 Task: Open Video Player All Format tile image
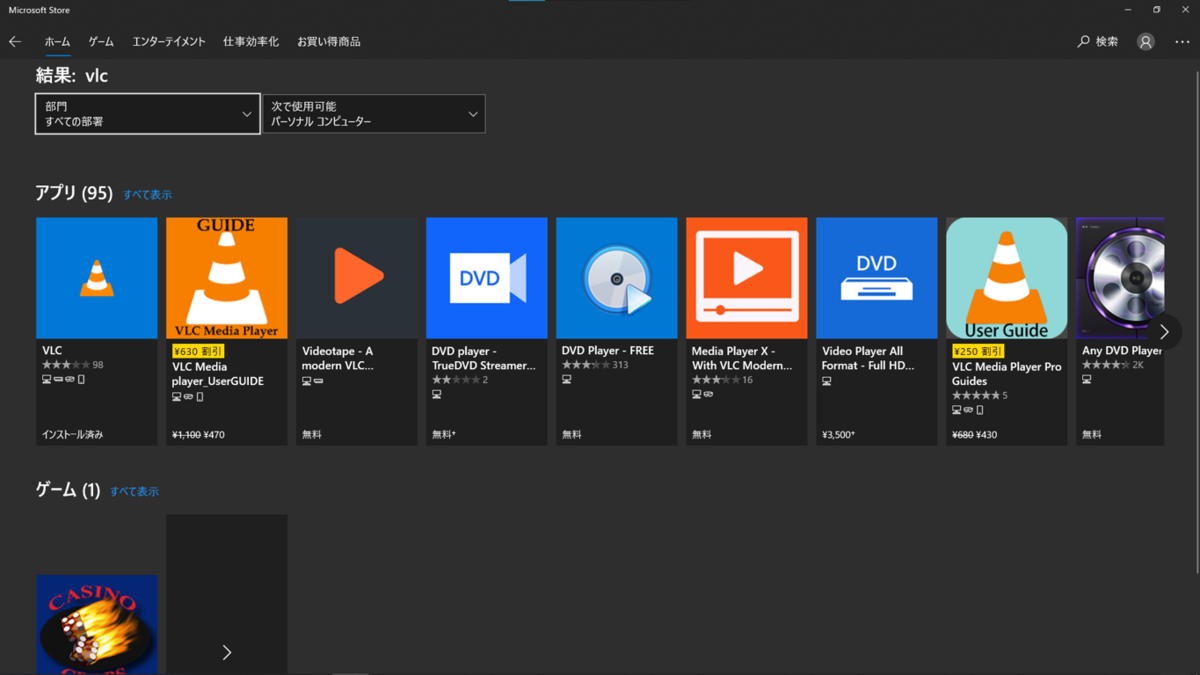point(877,278)
